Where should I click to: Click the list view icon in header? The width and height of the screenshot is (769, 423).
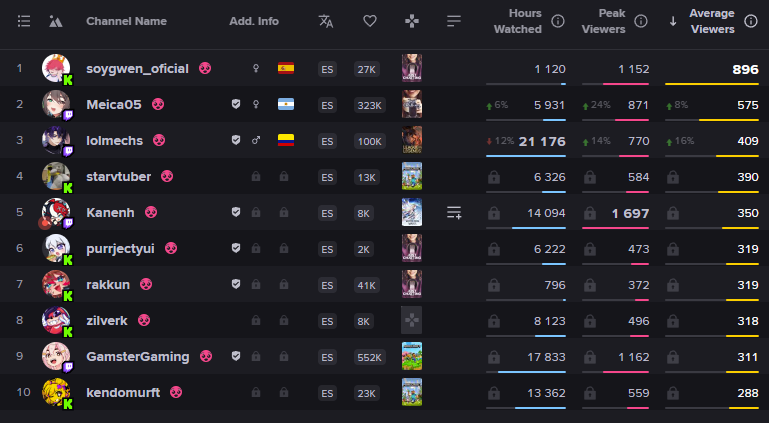[24, 21]
